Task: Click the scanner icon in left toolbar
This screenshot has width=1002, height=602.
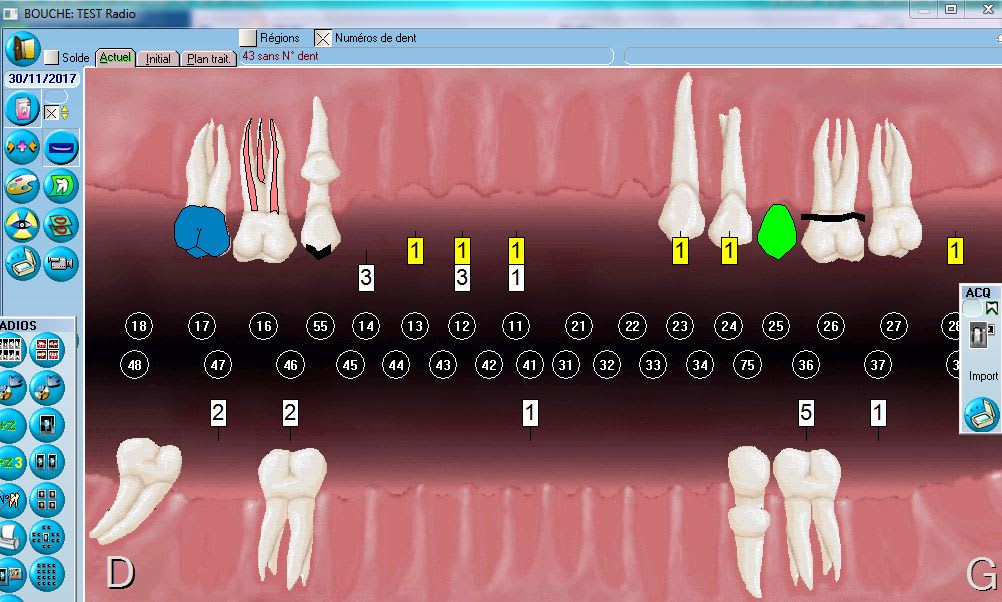Action: point(22,263)
